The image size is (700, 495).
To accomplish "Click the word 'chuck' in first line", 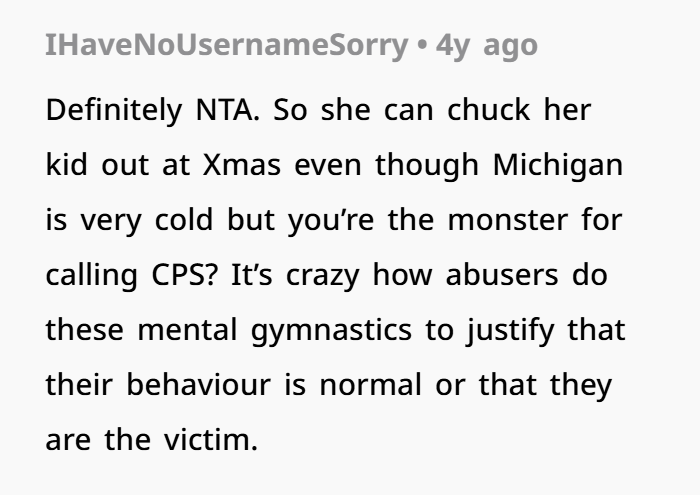I will 488,110.
